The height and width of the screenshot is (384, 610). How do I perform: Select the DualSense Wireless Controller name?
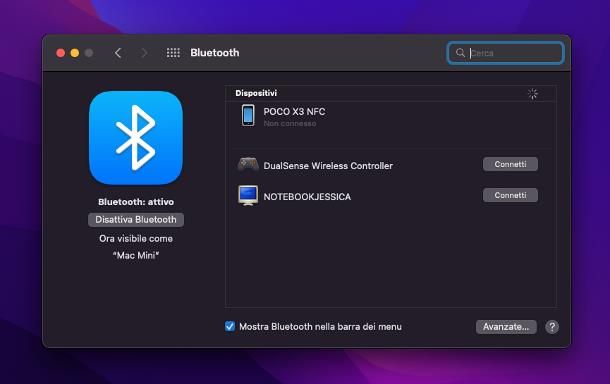pos(328,166)
